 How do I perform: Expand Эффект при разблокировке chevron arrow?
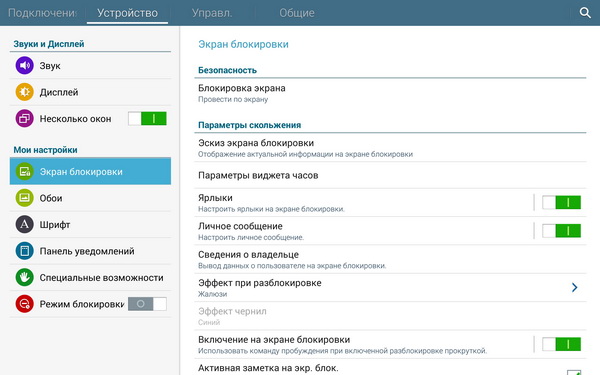coord(574,287)
